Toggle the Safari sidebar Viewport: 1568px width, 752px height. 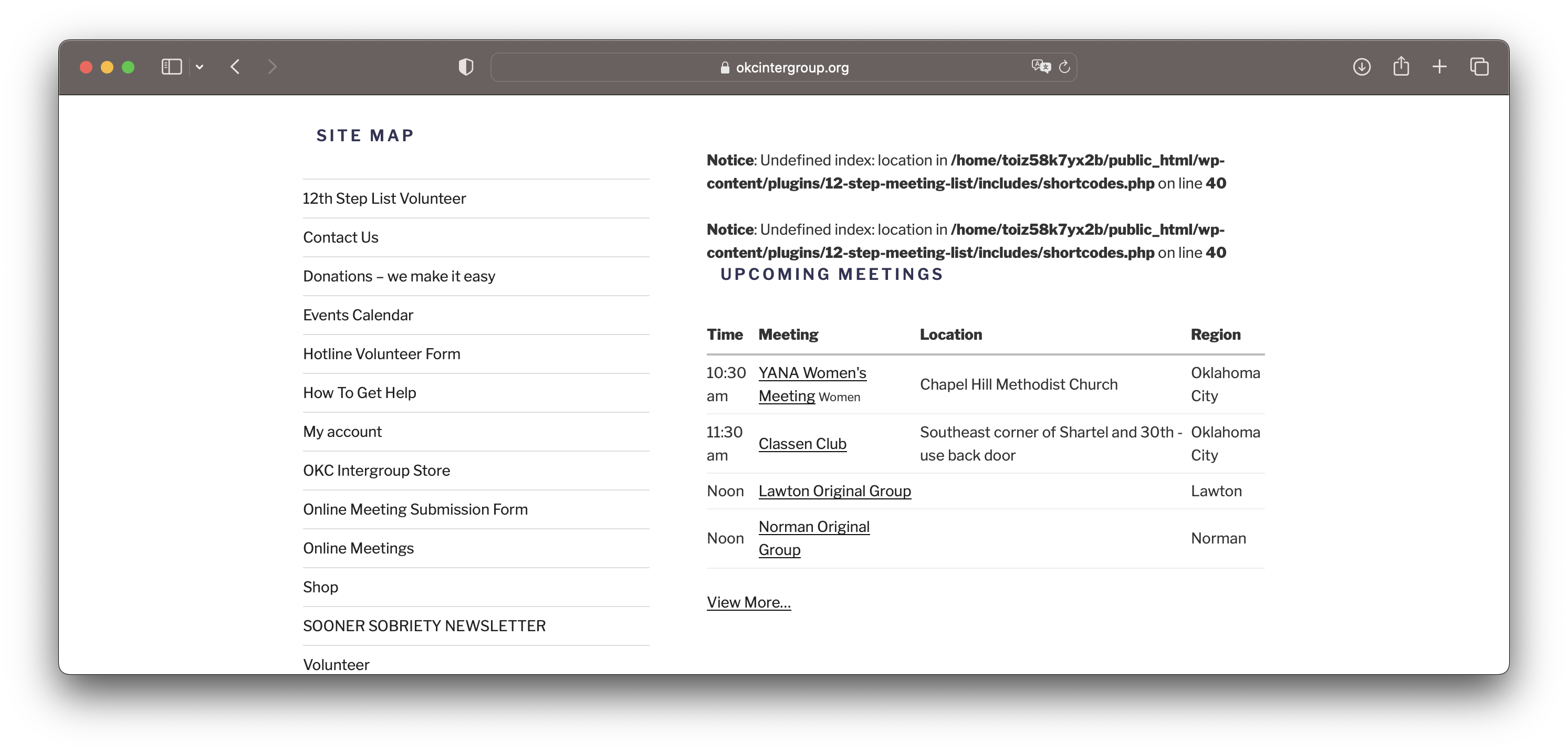coord(172,67)
